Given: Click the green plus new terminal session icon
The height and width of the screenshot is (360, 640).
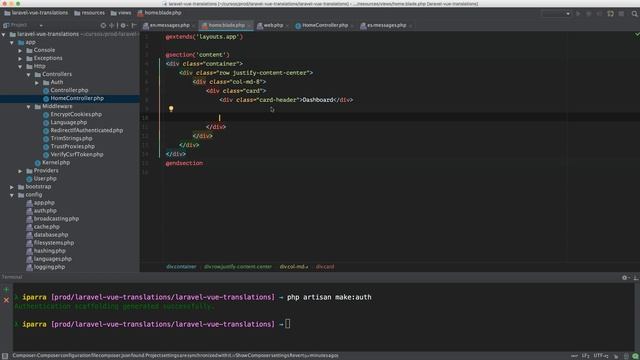Looking at the screenshot, I should (x=6, y=290).
